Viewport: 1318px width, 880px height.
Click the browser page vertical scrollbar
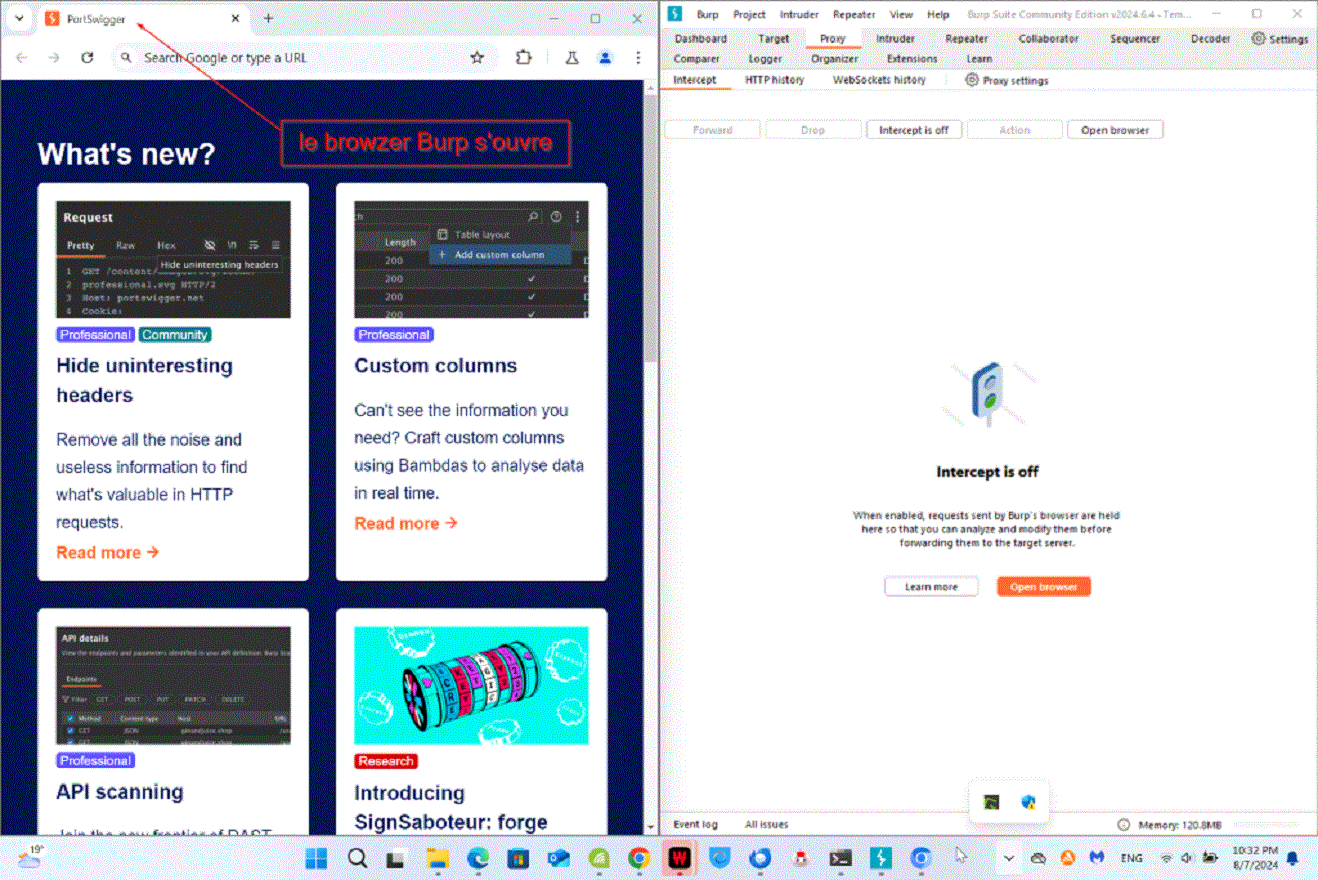(x=650, y=300)
